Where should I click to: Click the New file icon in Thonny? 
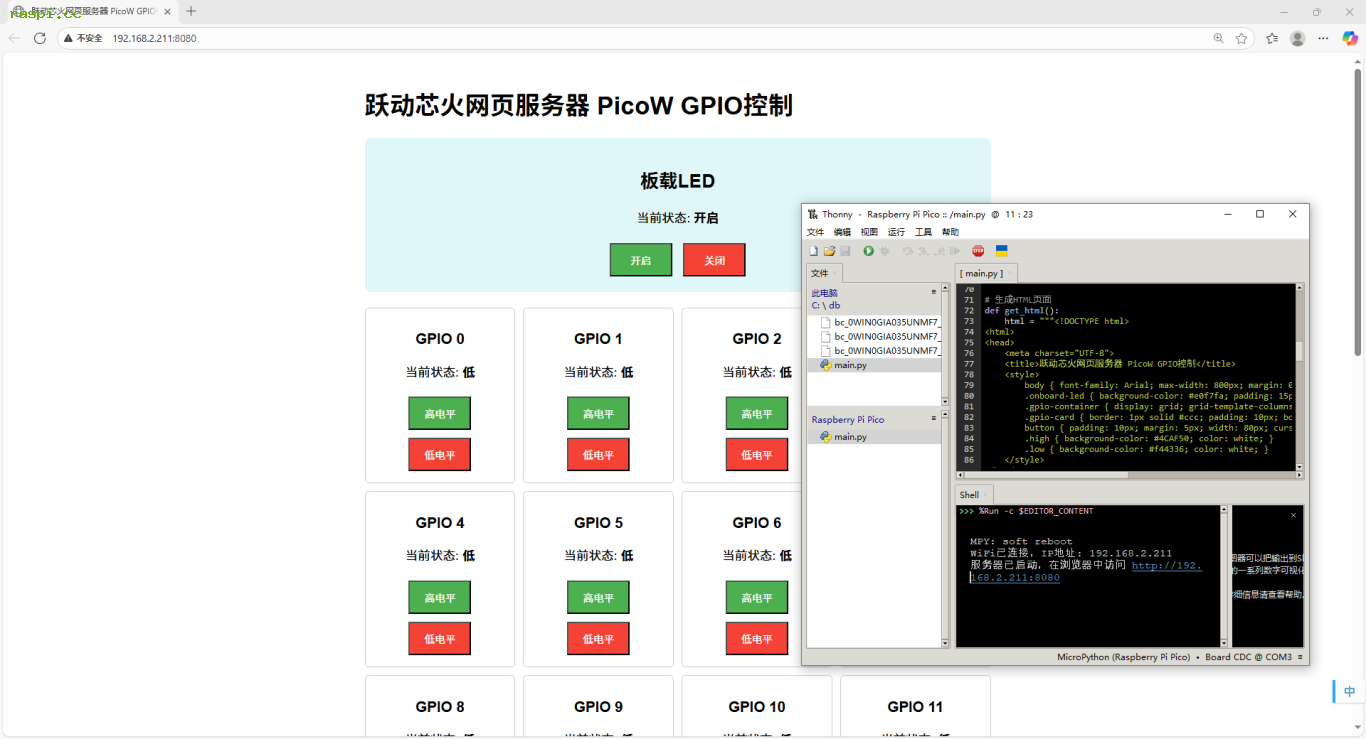814,251
